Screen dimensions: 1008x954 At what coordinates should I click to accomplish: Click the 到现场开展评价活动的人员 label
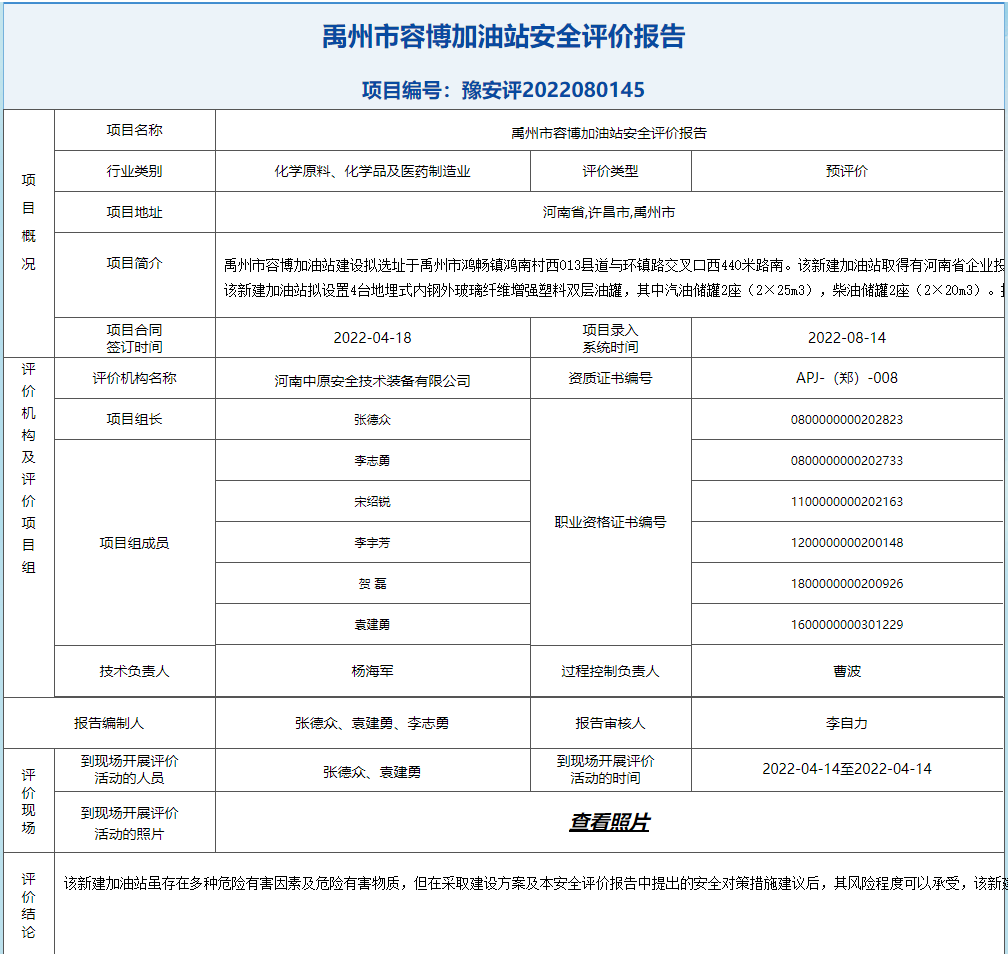click(129, 770)
